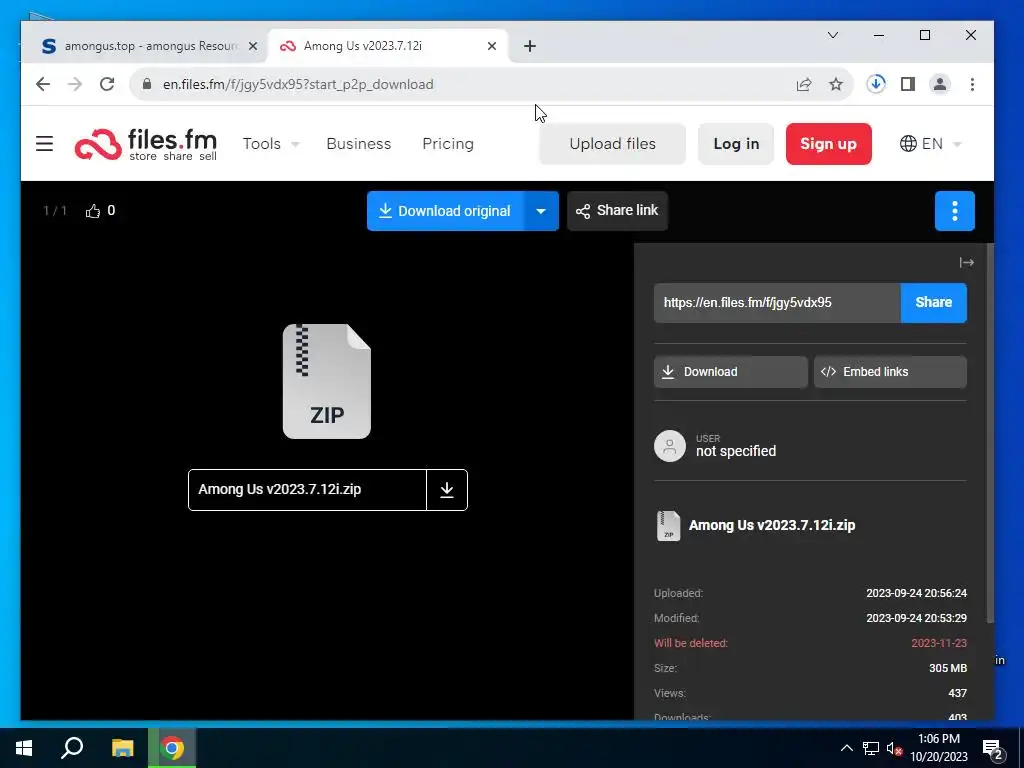This screenshot has width=1024, height=768.
Task: Click the sidebar Download button
Action: pos(730,372)
